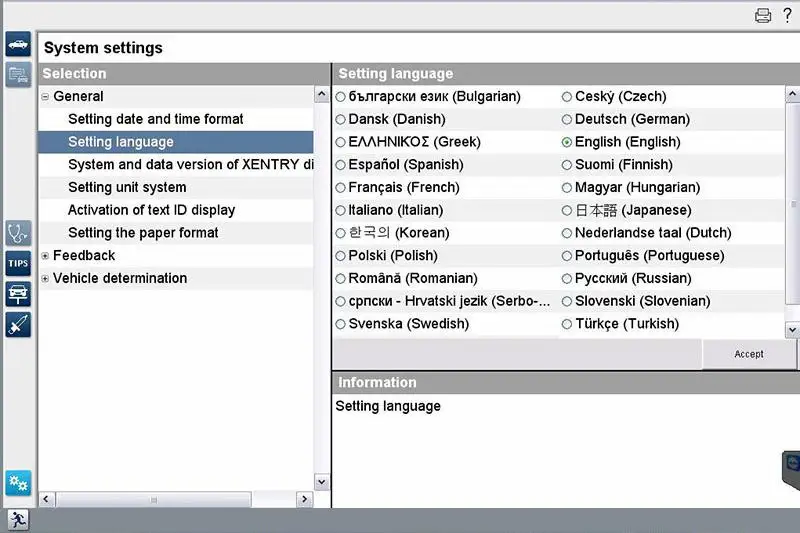Select Deutsch (German) radio button

[566, 119]
